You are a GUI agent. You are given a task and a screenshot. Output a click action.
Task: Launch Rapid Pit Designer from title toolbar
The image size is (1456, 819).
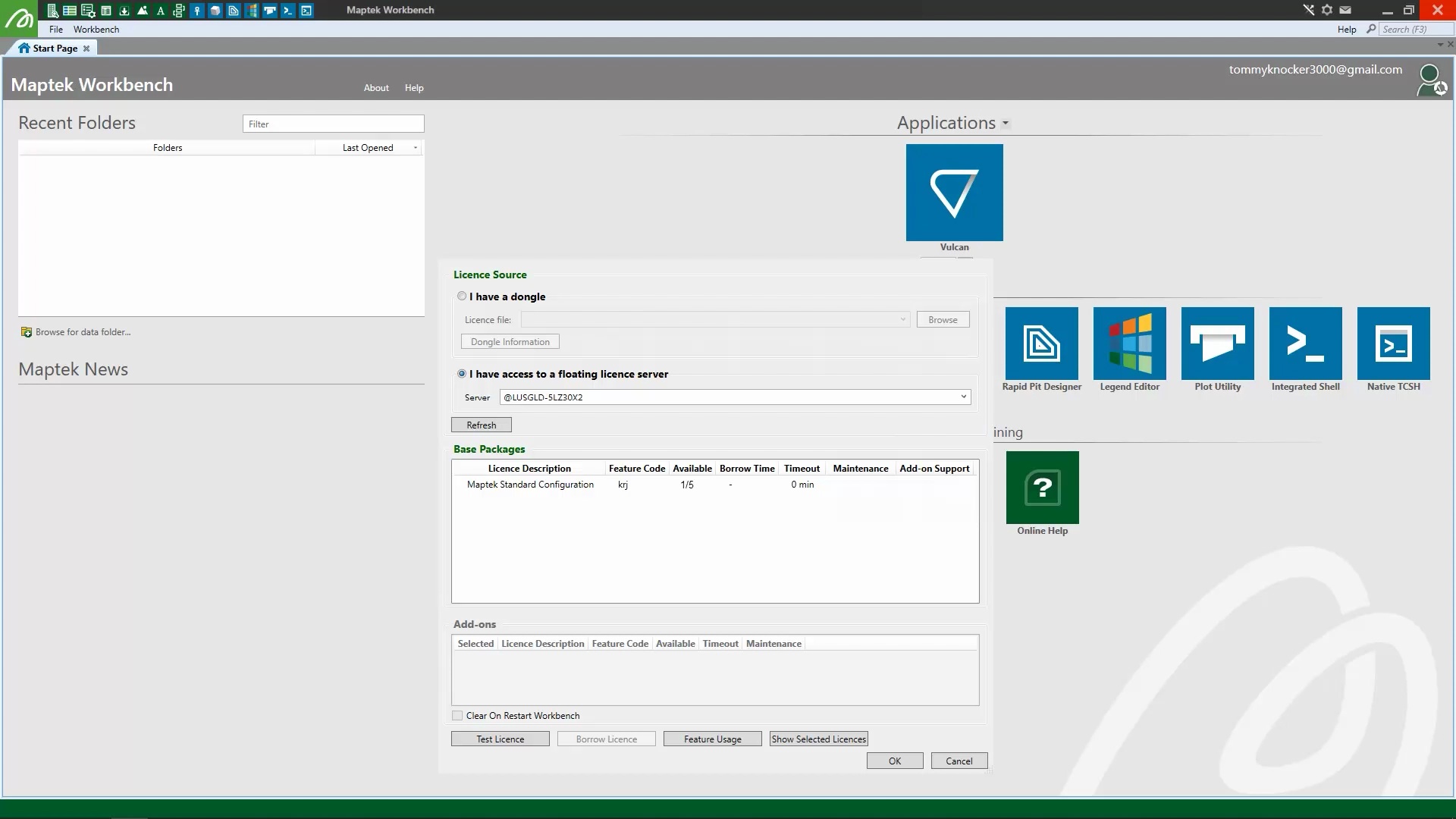pyautogui.click(x=234, y=11)
